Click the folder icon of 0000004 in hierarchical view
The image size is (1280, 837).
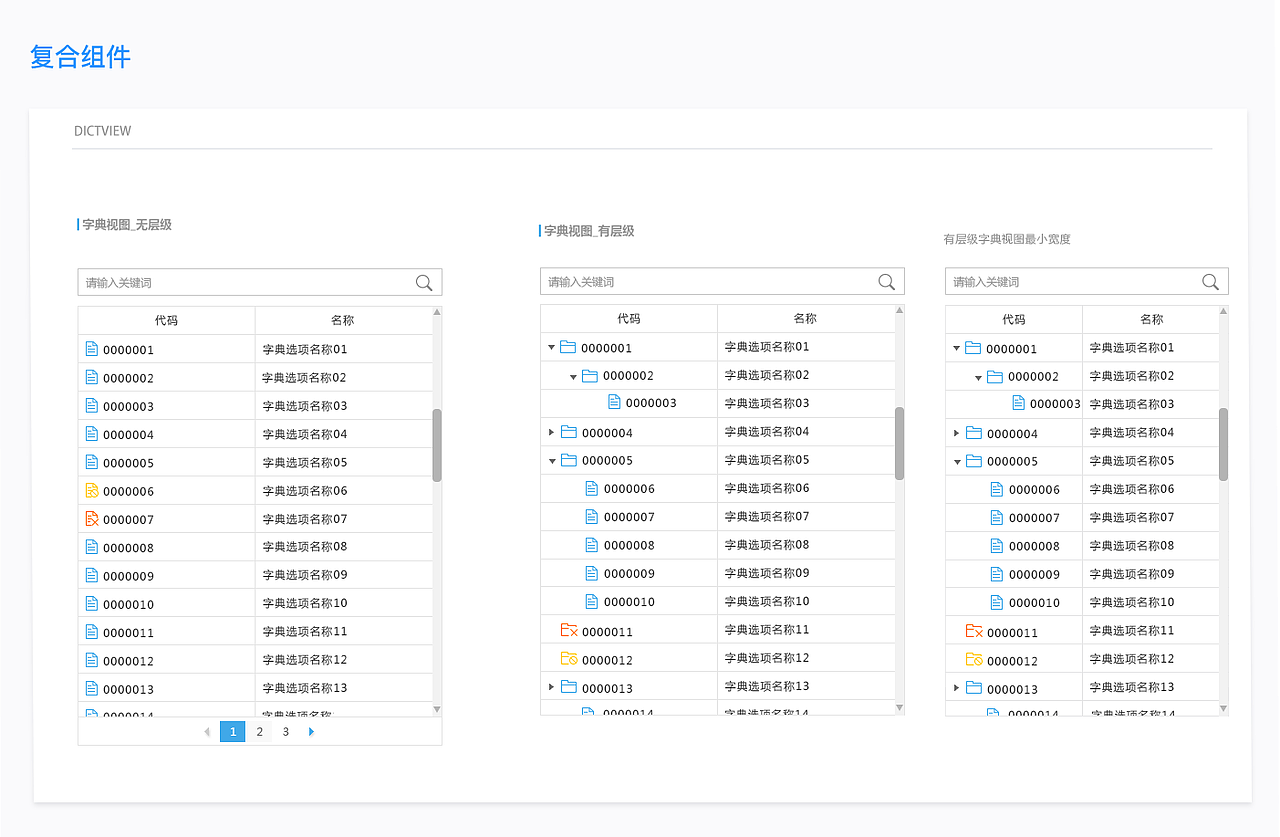tap(569, 432)
